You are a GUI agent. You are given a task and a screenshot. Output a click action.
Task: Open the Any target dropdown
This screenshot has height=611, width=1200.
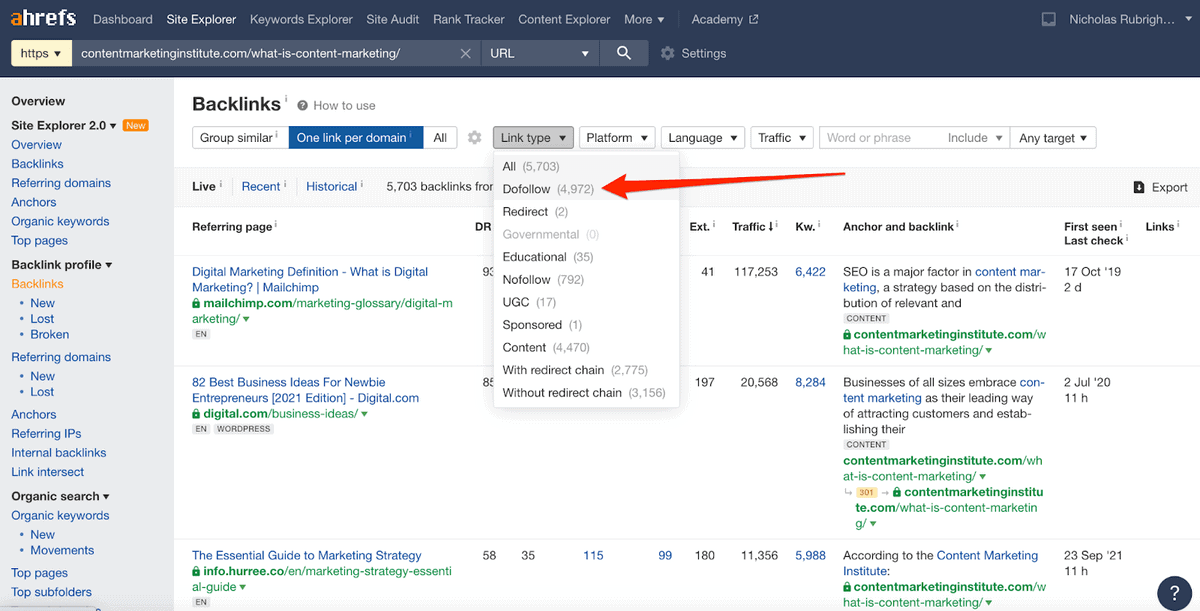tap(1053, 138)
